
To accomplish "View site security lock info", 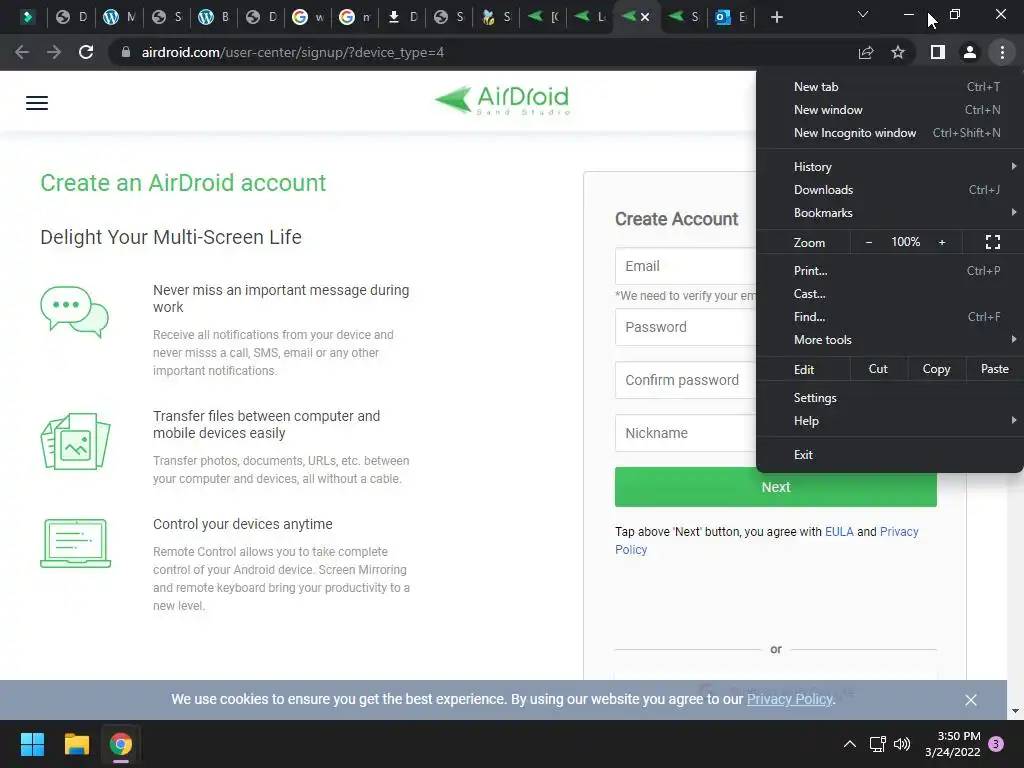I will 126,52.
